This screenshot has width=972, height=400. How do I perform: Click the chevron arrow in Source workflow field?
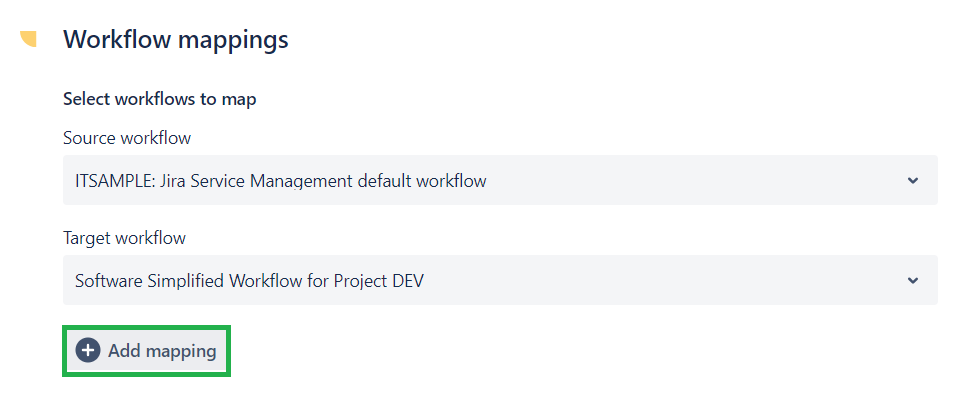point(912,181)
